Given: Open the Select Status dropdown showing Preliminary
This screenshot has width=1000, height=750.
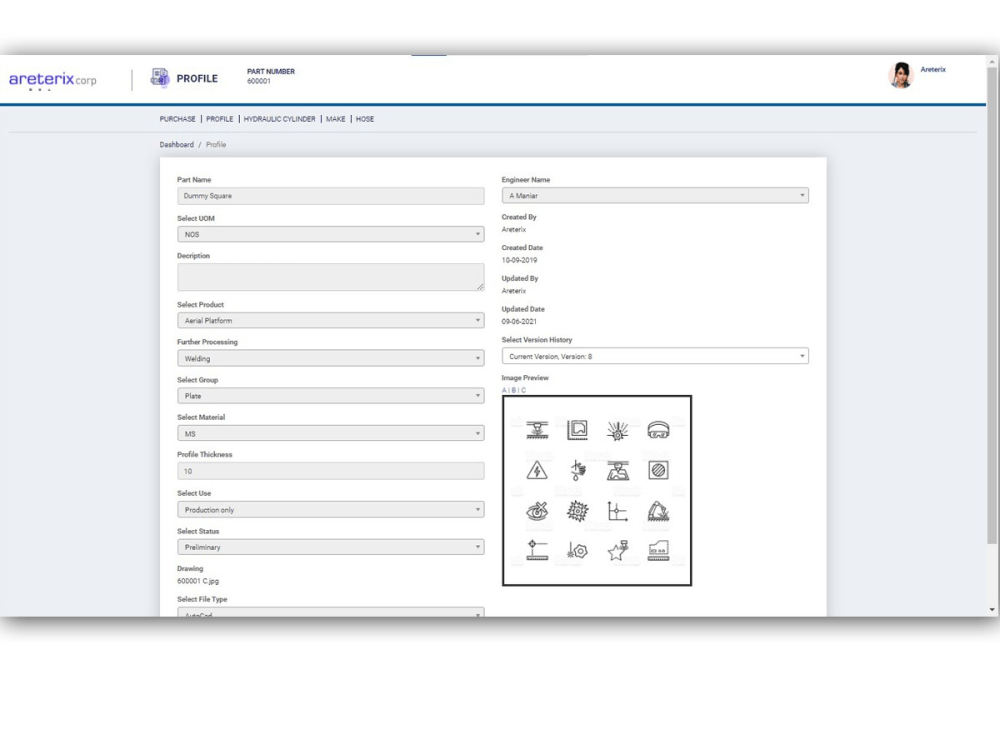Looking at the screenshot, I should [330, 547].
